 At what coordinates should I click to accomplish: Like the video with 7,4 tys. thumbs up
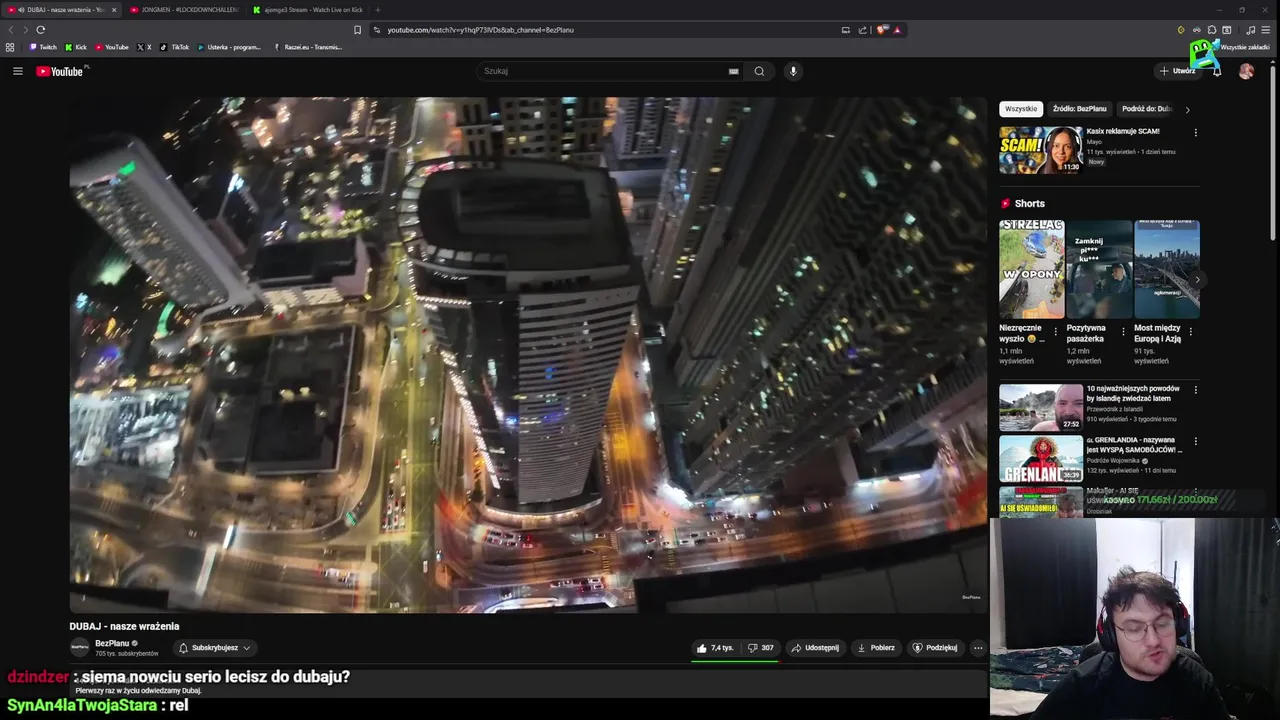715,648
